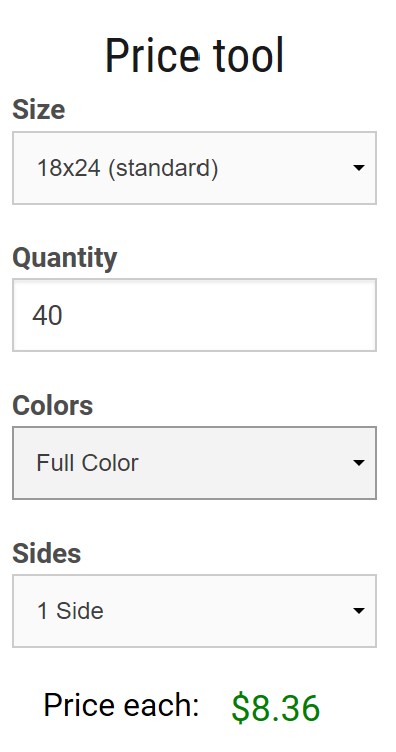Click the Price tool heading

tap(195, 56)
